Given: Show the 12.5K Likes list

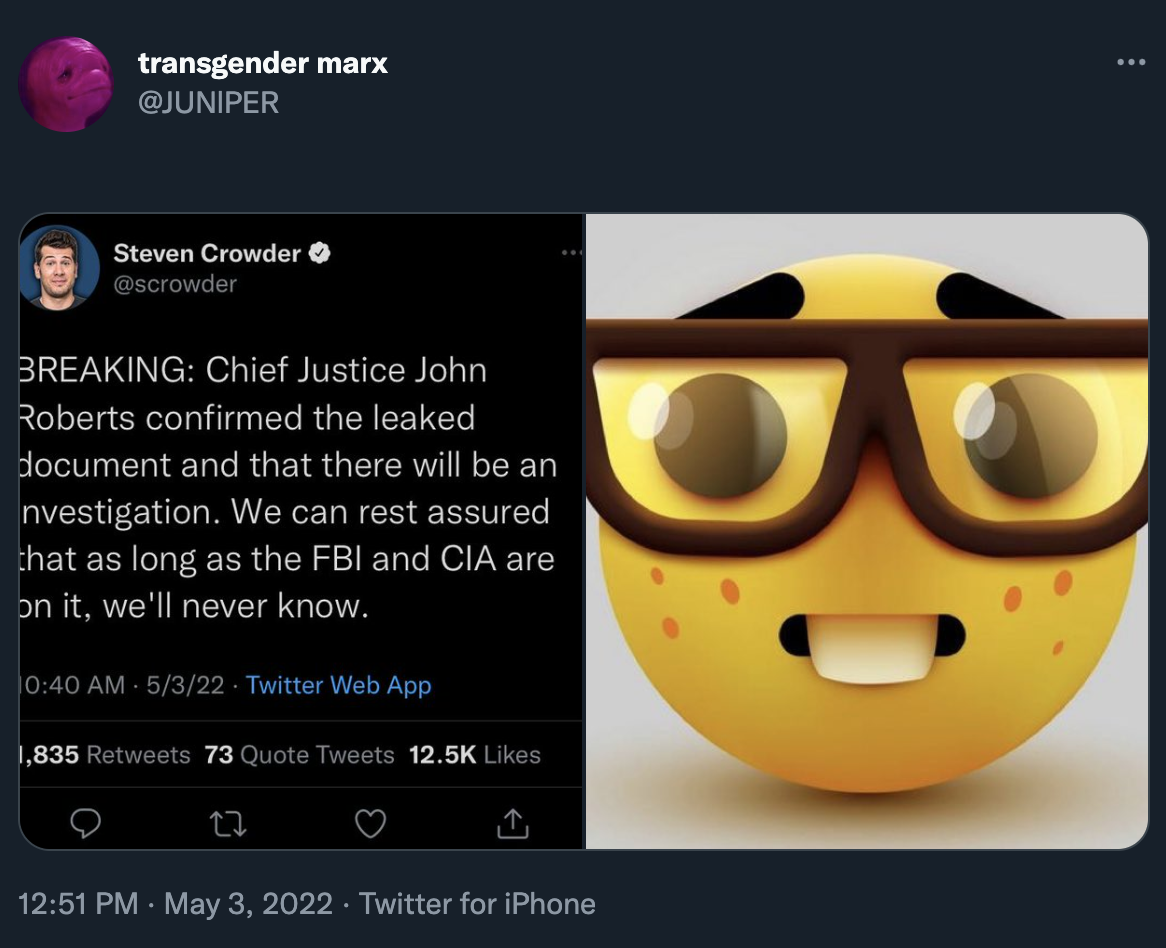Looking at the screenshot, I should pos(475,755).
